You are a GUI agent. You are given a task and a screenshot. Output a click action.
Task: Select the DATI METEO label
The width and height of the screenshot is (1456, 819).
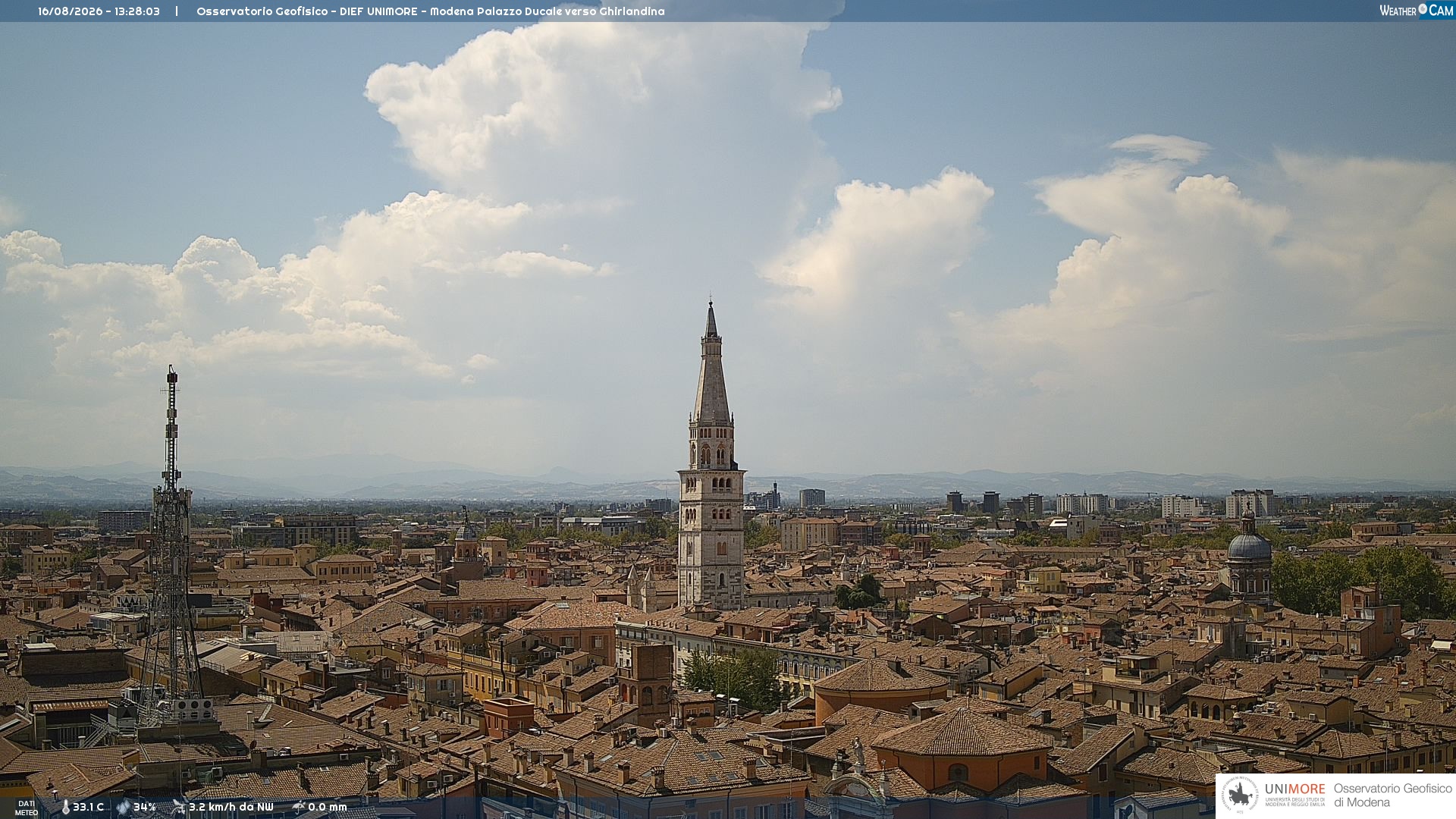(x=27, y=808)
